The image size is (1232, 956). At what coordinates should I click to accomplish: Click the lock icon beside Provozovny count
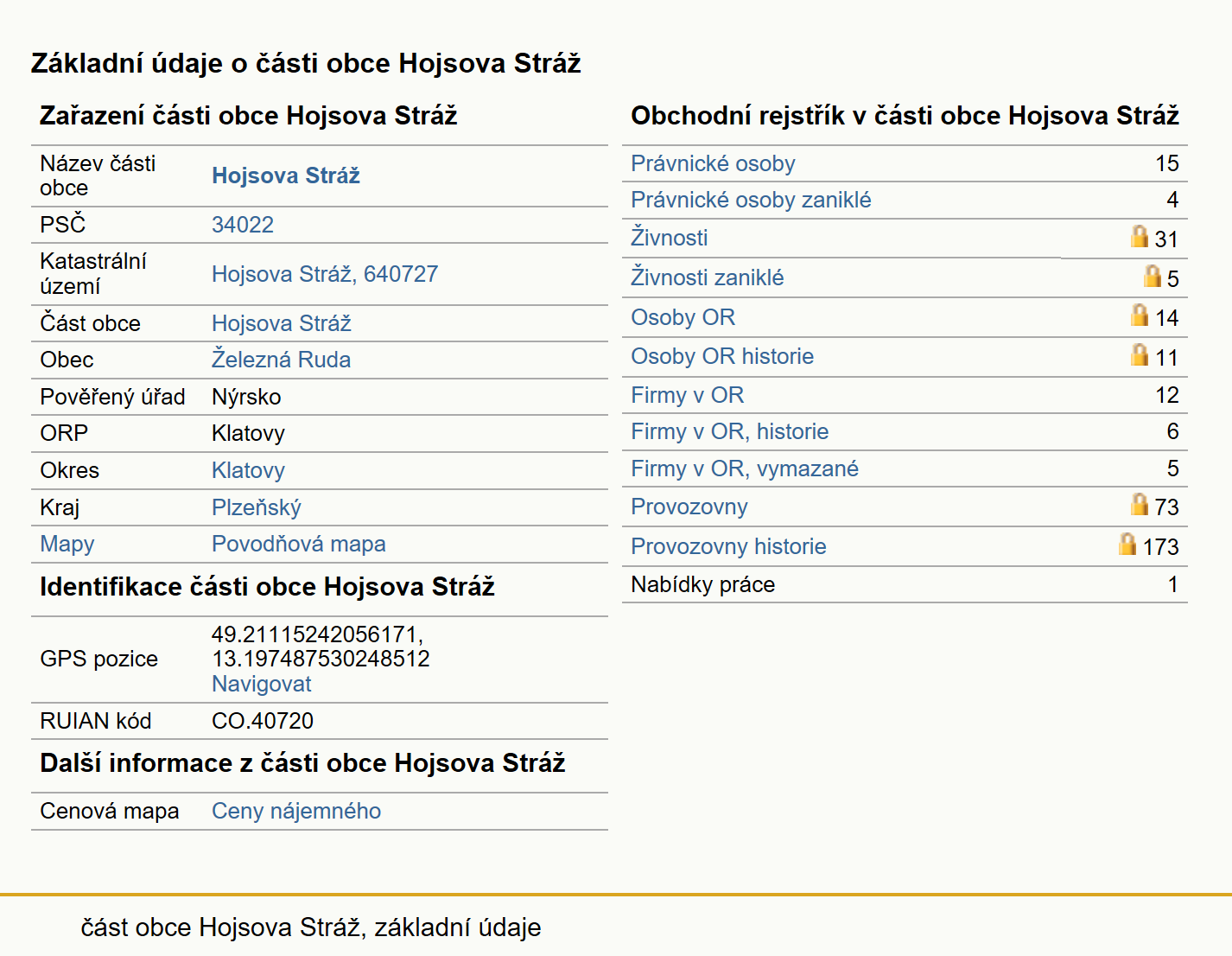(x=1140, y=504)
